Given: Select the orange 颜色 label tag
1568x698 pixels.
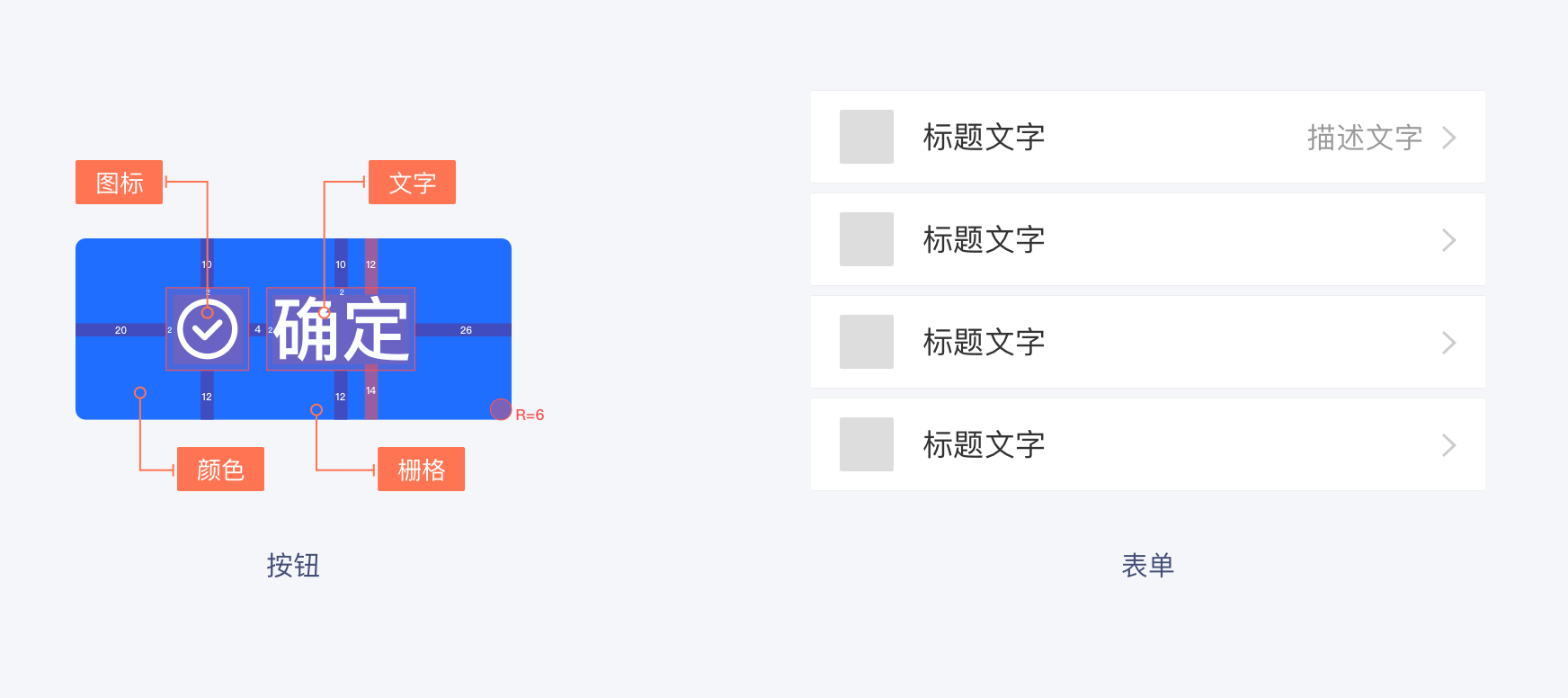Looking at the screenshot, I should pos(220,470).
